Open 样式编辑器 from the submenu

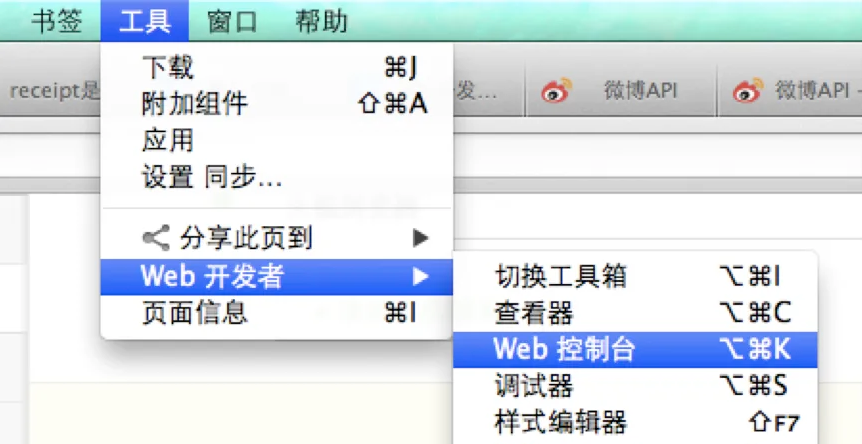[636, 423]
